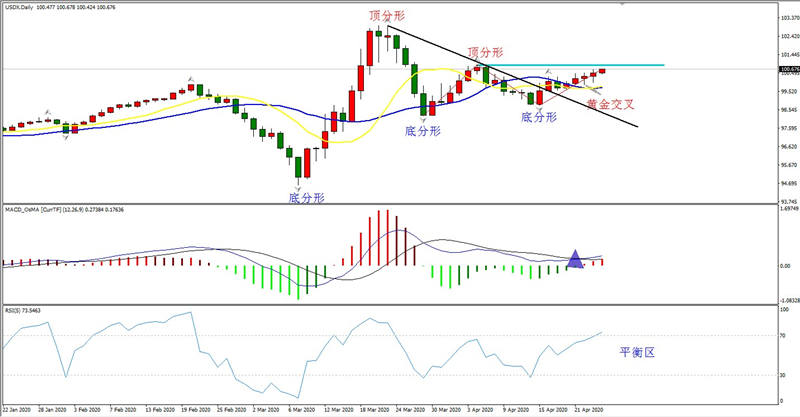Click the 93.745 price axis value
Viewport: 800px width, 417px height.
[789, 201]
